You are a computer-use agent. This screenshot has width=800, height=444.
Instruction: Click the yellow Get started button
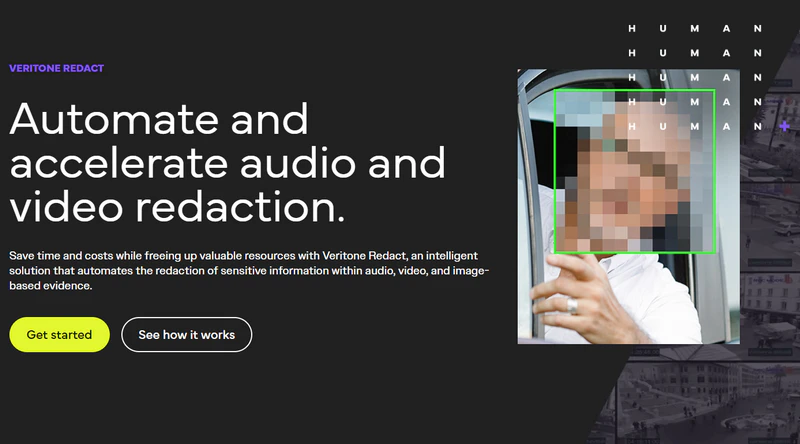59,335
